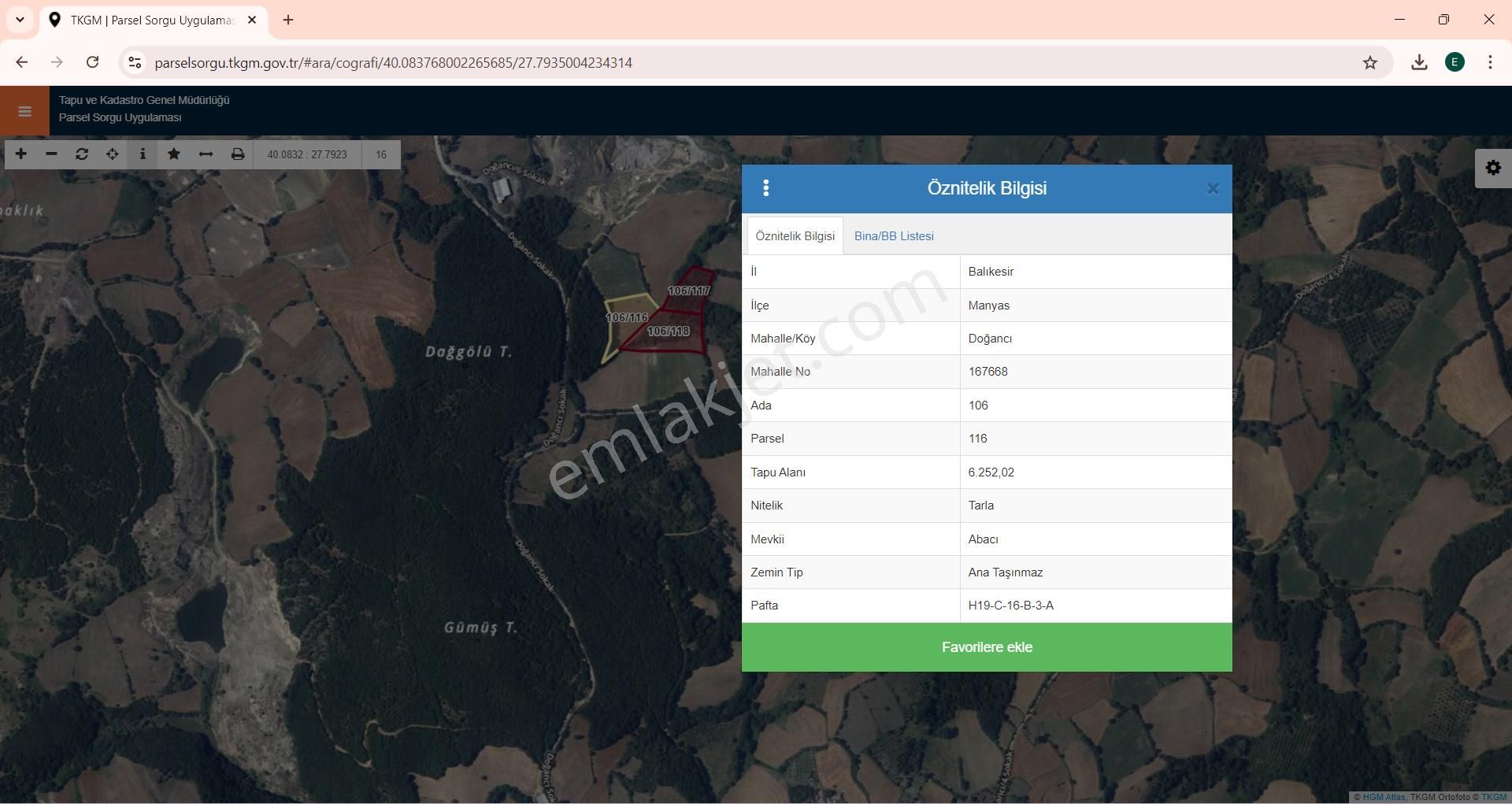This screenshot has height=804, width=1512.
Task: Open a new browser tab
Action: click(288, 20)
